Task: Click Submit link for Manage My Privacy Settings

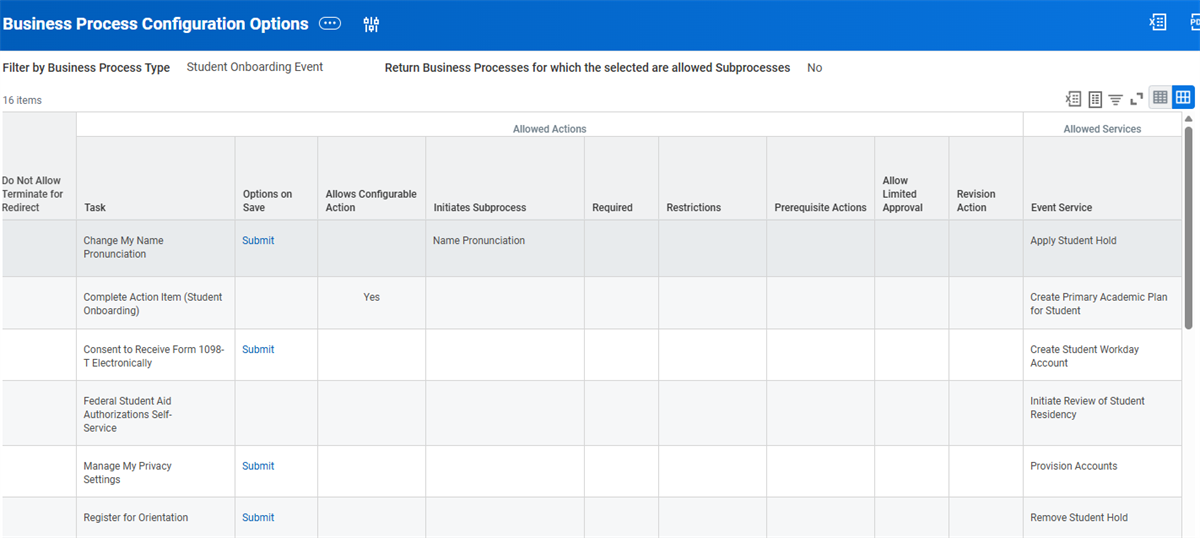Action: 258,466
